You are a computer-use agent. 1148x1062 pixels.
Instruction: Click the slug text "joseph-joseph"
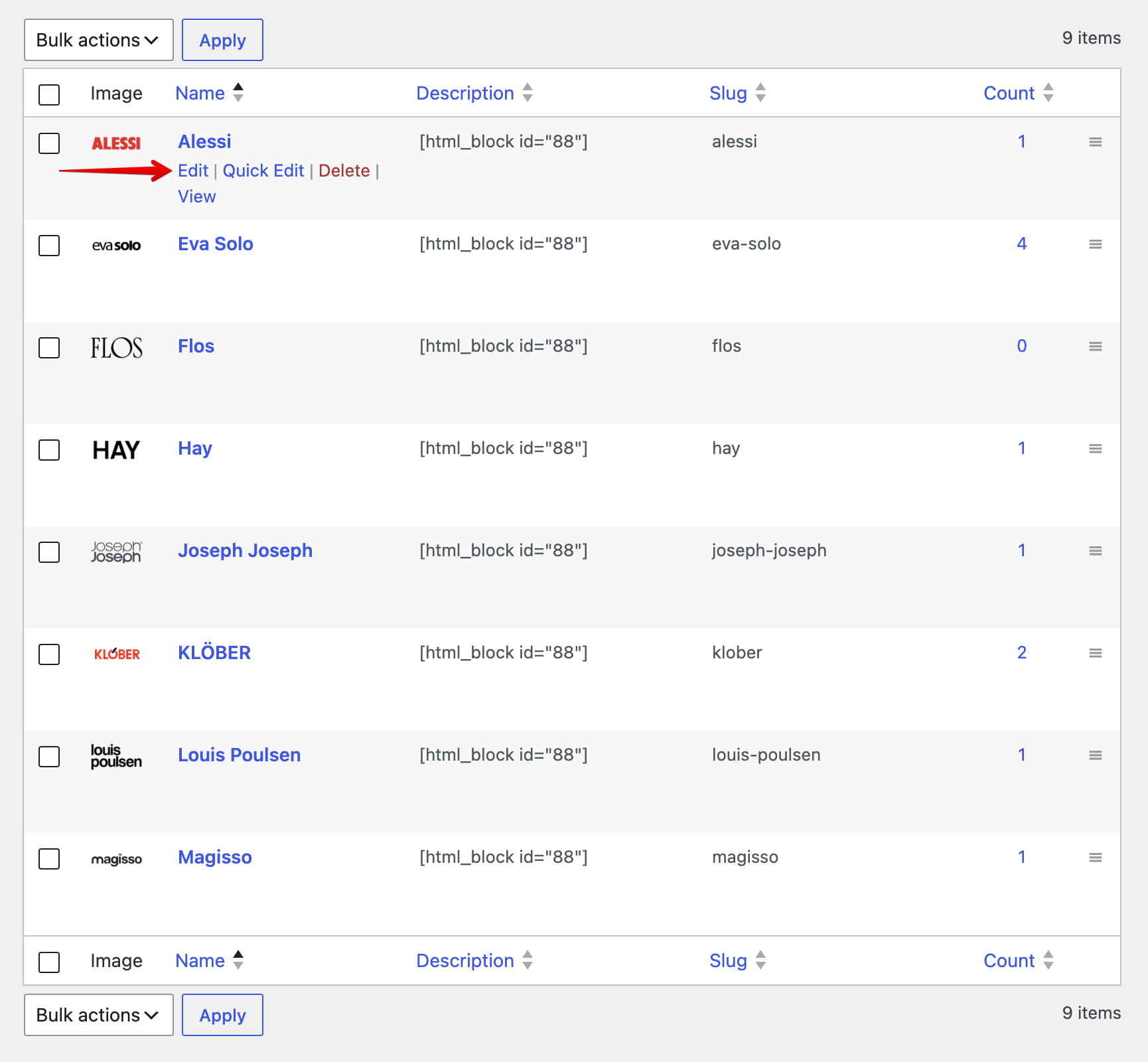click(769, 550)
